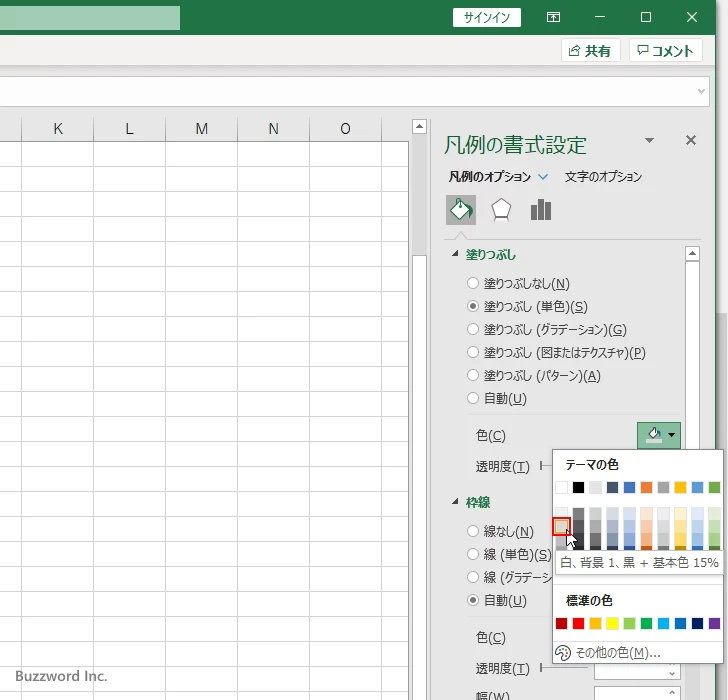The image size is (728, 700).
Task: Click the 共有 share button
Action: click(591, 51)
